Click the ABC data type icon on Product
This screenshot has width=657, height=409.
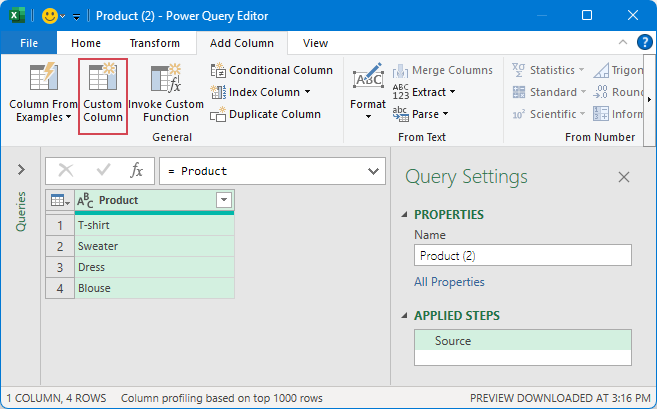click(85, 201)
